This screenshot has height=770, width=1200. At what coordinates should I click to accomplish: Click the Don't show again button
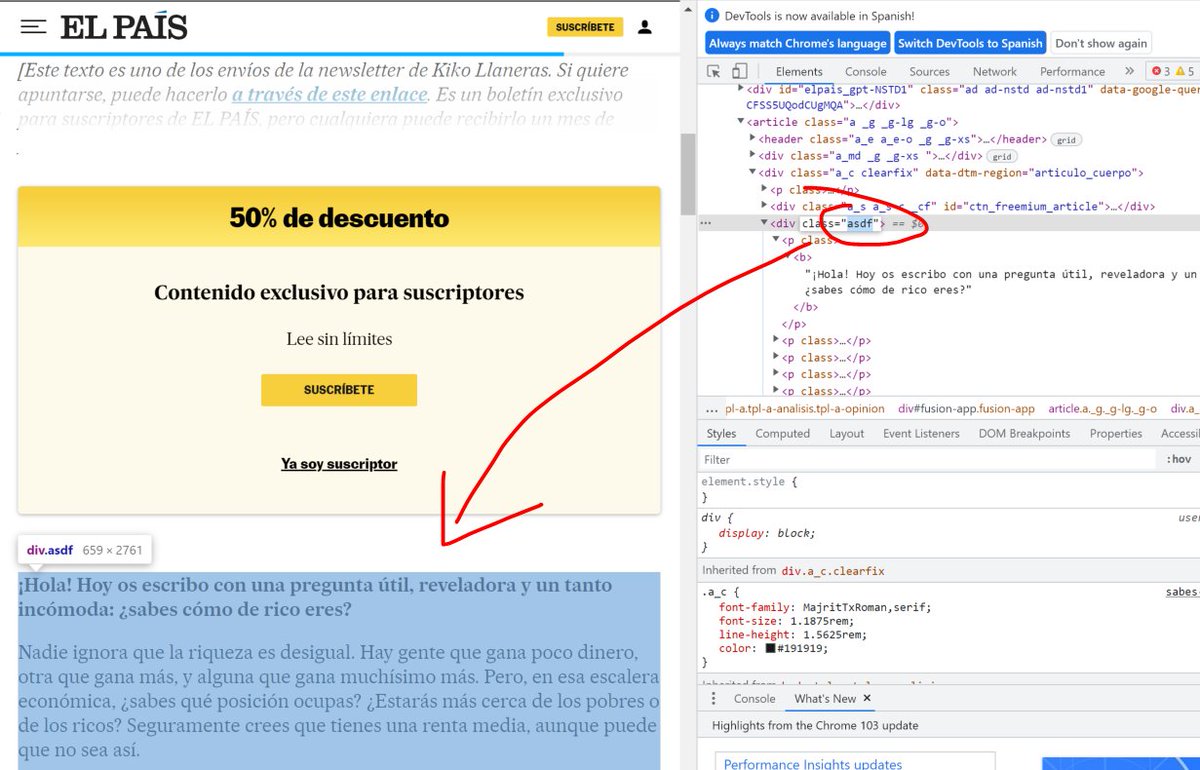[x=1101, y=43]
